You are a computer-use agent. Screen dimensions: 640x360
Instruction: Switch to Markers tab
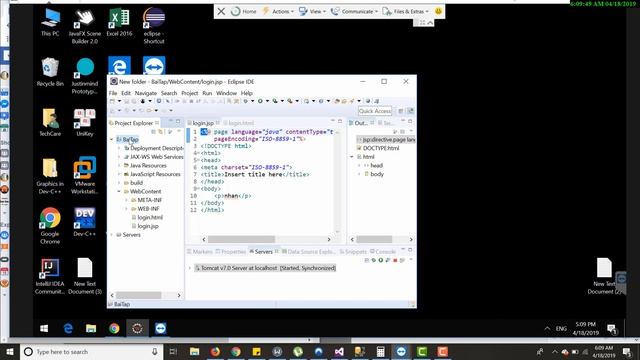(200, 251)
